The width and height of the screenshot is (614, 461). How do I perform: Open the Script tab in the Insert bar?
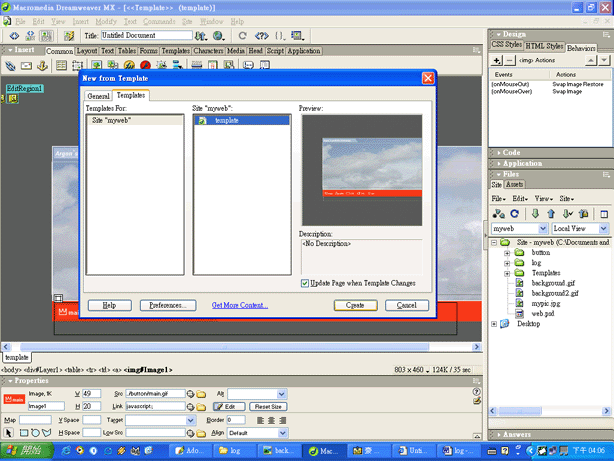click(x=275, y=51)
